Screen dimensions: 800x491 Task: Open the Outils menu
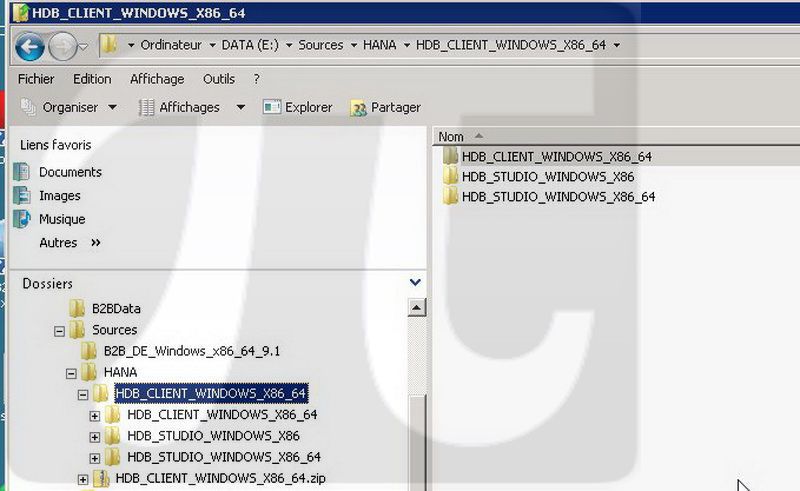[219, 79]
